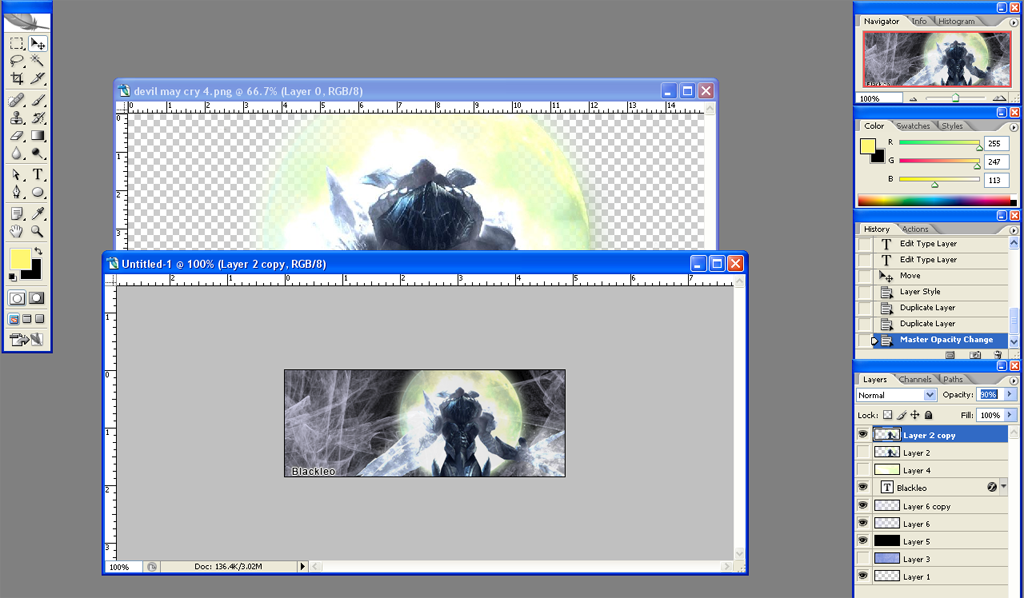Delete the current state in History palette
Image resolution: width=1024 pixels, height=598 pixels.
(998, 354)
